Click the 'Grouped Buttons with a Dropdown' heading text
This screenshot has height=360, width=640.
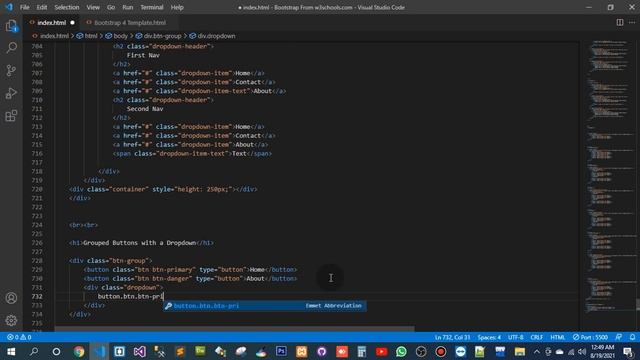140,243
